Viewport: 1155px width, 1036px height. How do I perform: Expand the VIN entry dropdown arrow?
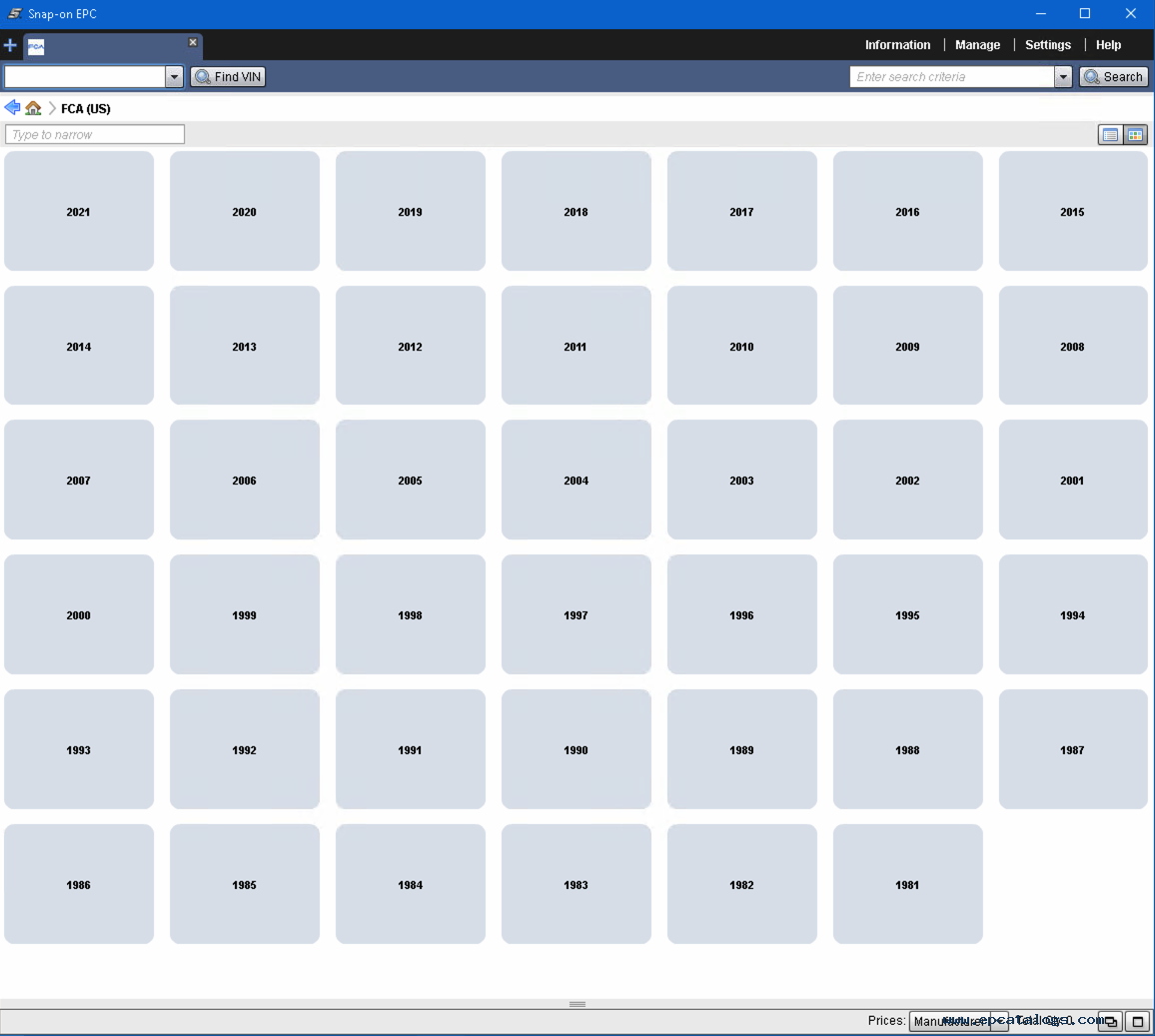(174, 77)
